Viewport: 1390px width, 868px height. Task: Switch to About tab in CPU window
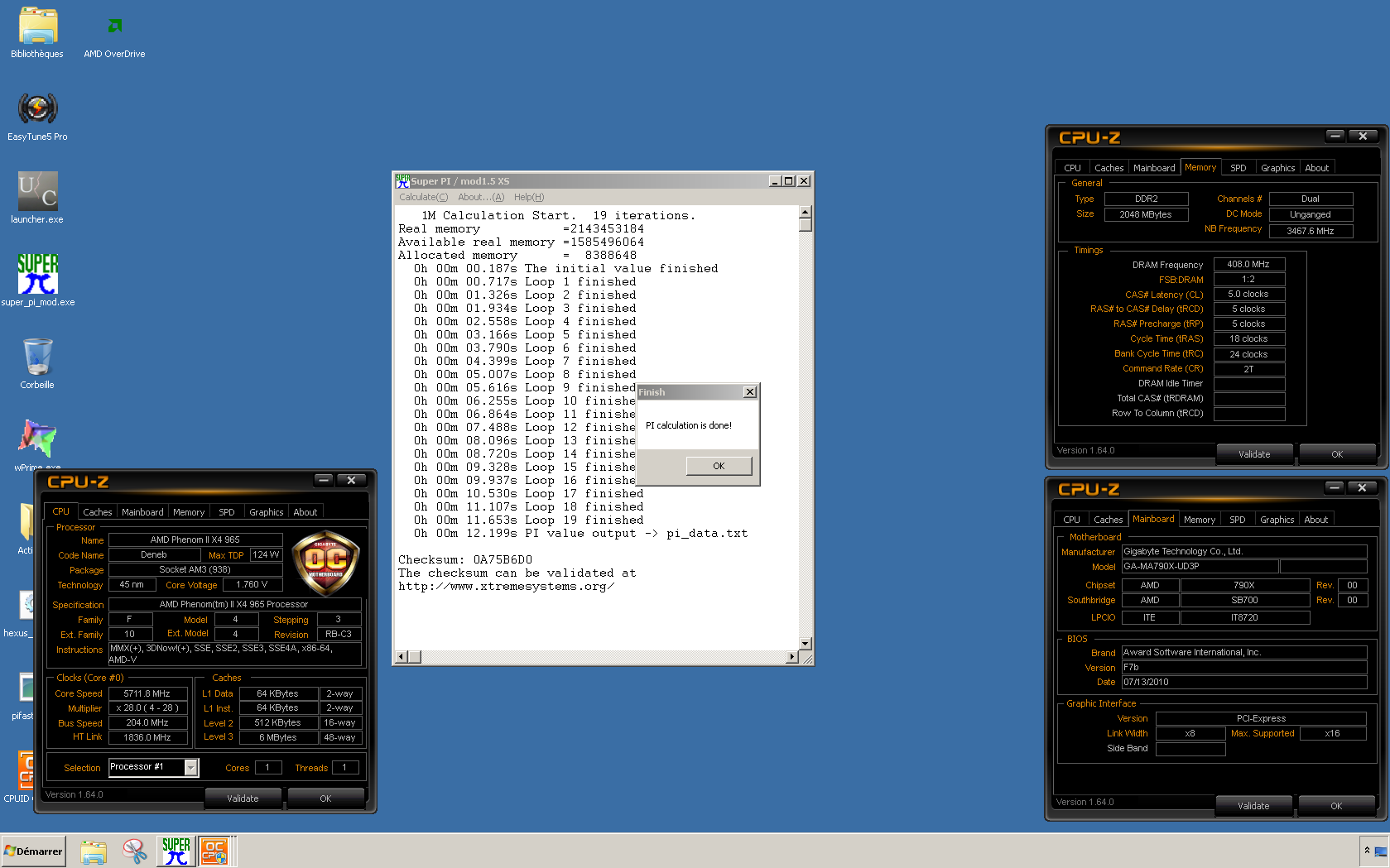pos(305,512)
